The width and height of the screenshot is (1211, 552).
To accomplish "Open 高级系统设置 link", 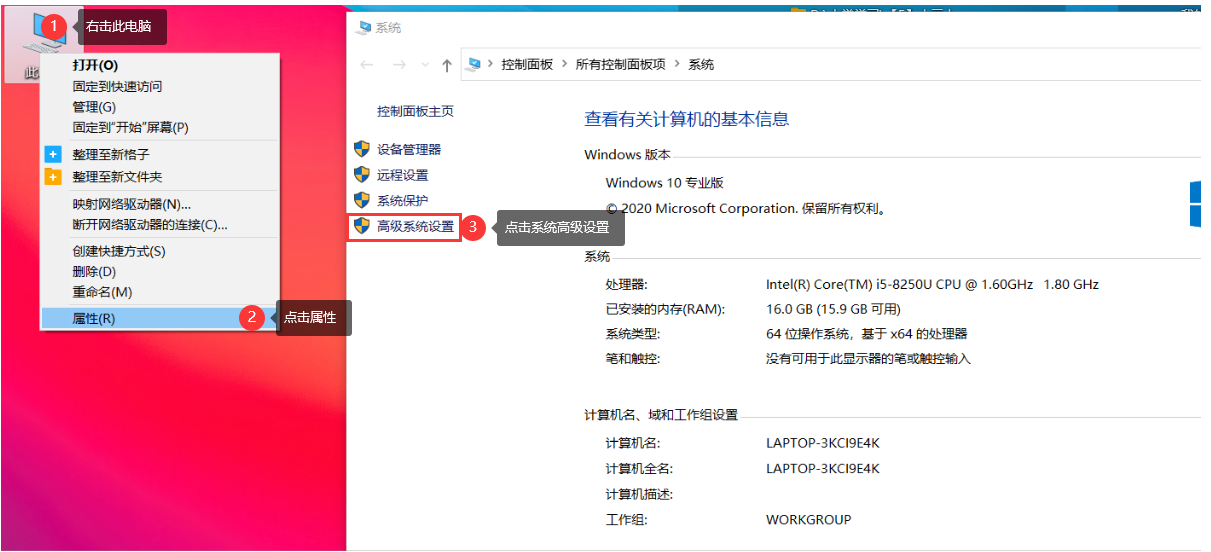I will point(415,227).
